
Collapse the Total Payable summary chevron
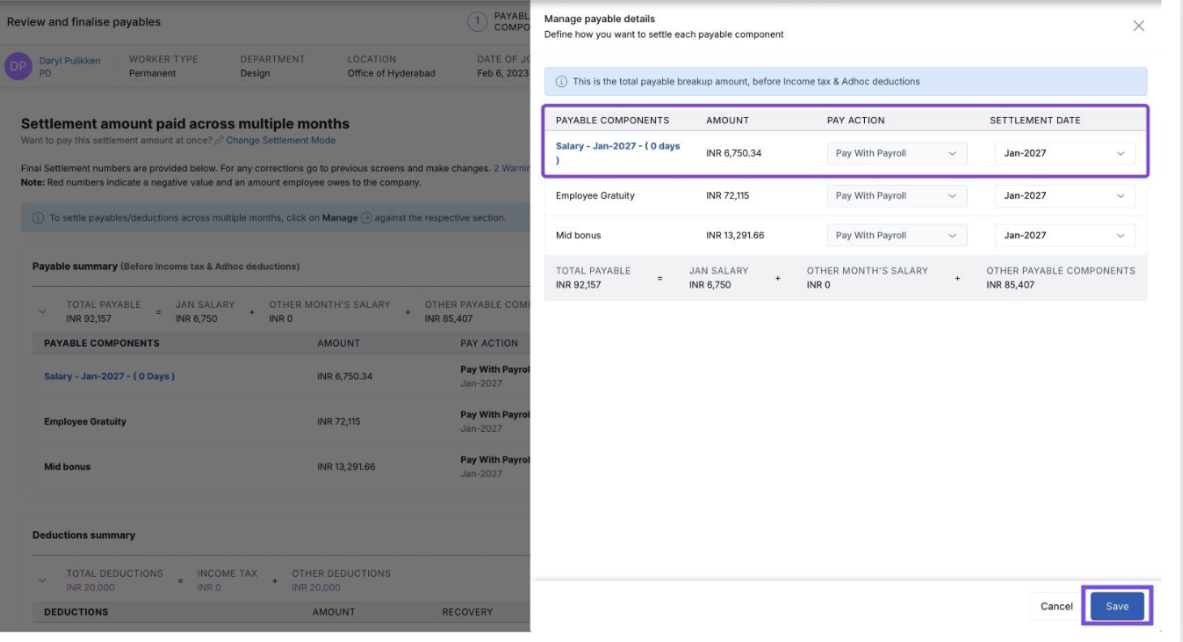(x=43, y=312)
